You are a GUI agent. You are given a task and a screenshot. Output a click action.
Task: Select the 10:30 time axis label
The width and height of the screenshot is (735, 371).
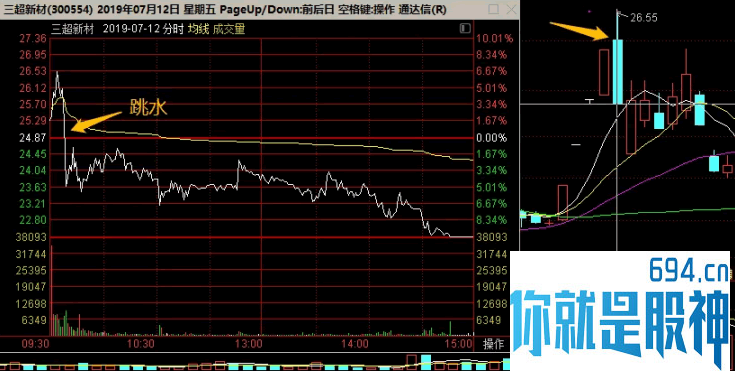pyautogui.click(x=141, y=344)
